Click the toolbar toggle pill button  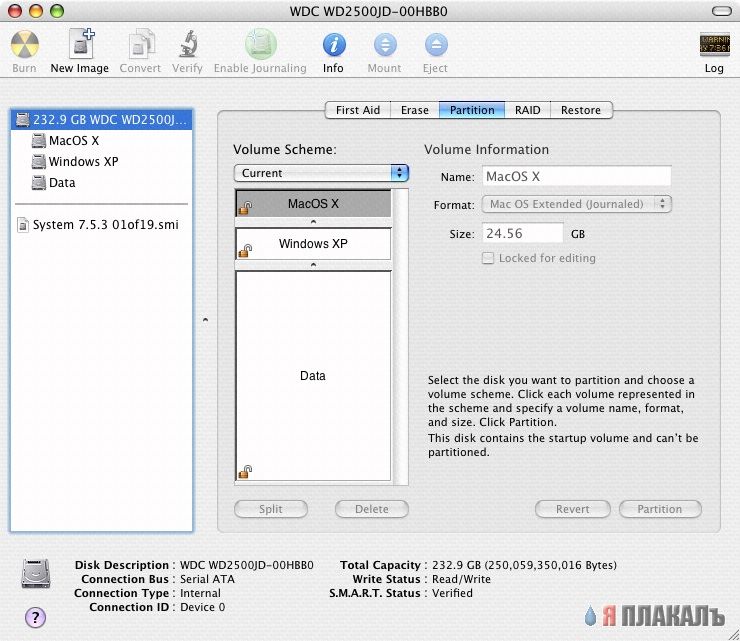(x=721, y=11)
